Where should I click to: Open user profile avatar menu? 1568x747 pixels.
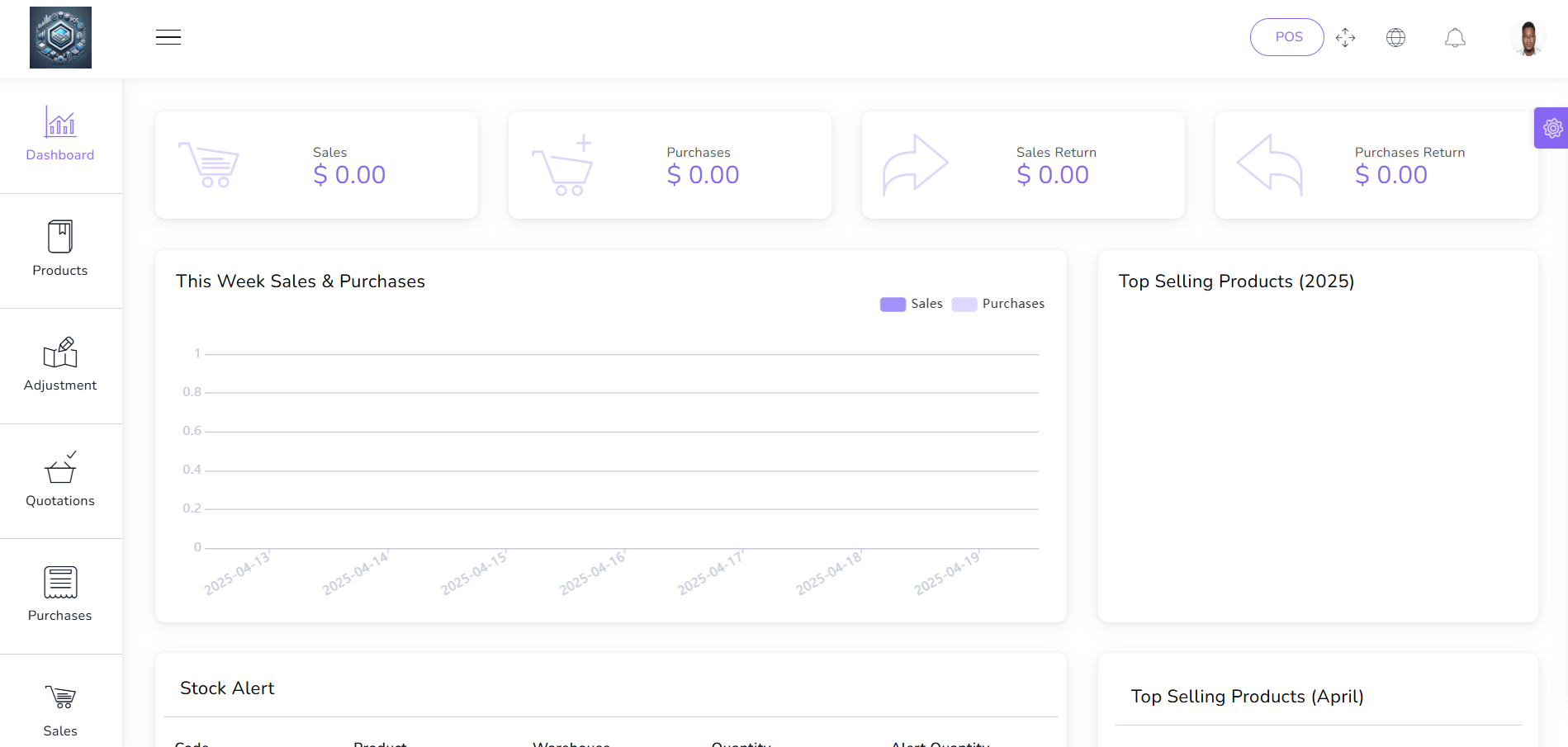(x=1528, y=38)
